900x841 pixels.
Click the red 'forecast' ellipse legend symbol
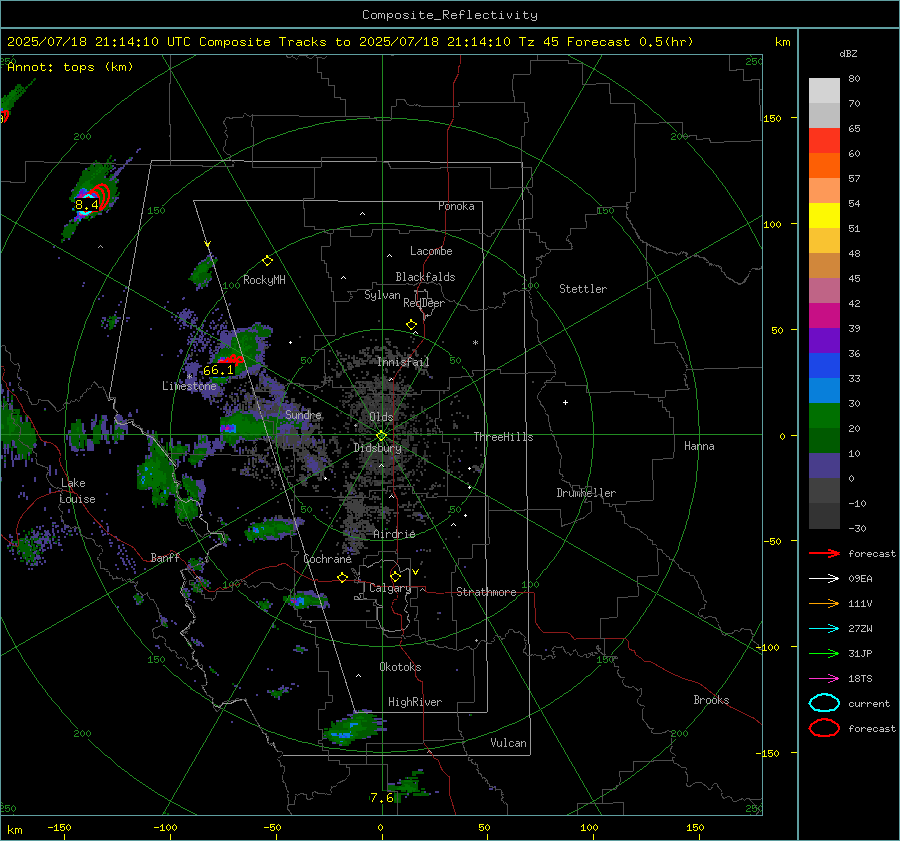(x=824, y=728)
